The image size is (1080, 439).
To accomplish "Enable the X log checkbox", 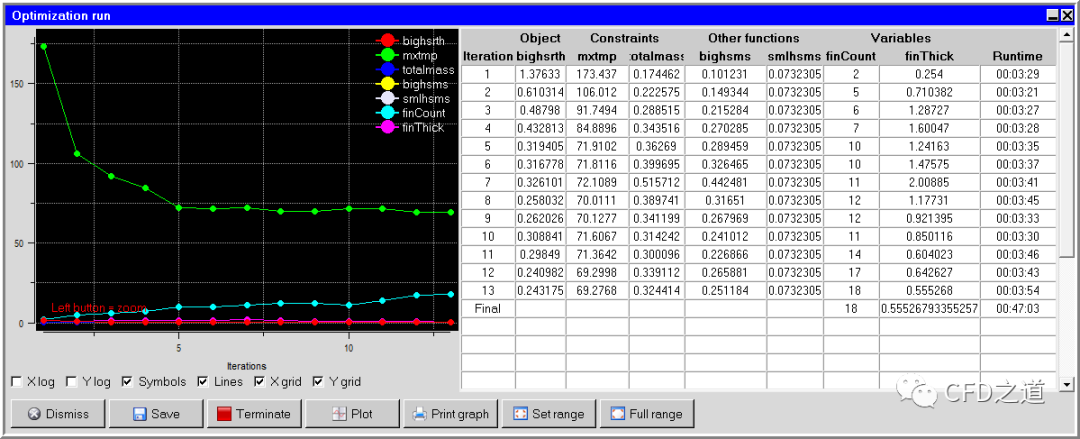I will coord(16,382).
